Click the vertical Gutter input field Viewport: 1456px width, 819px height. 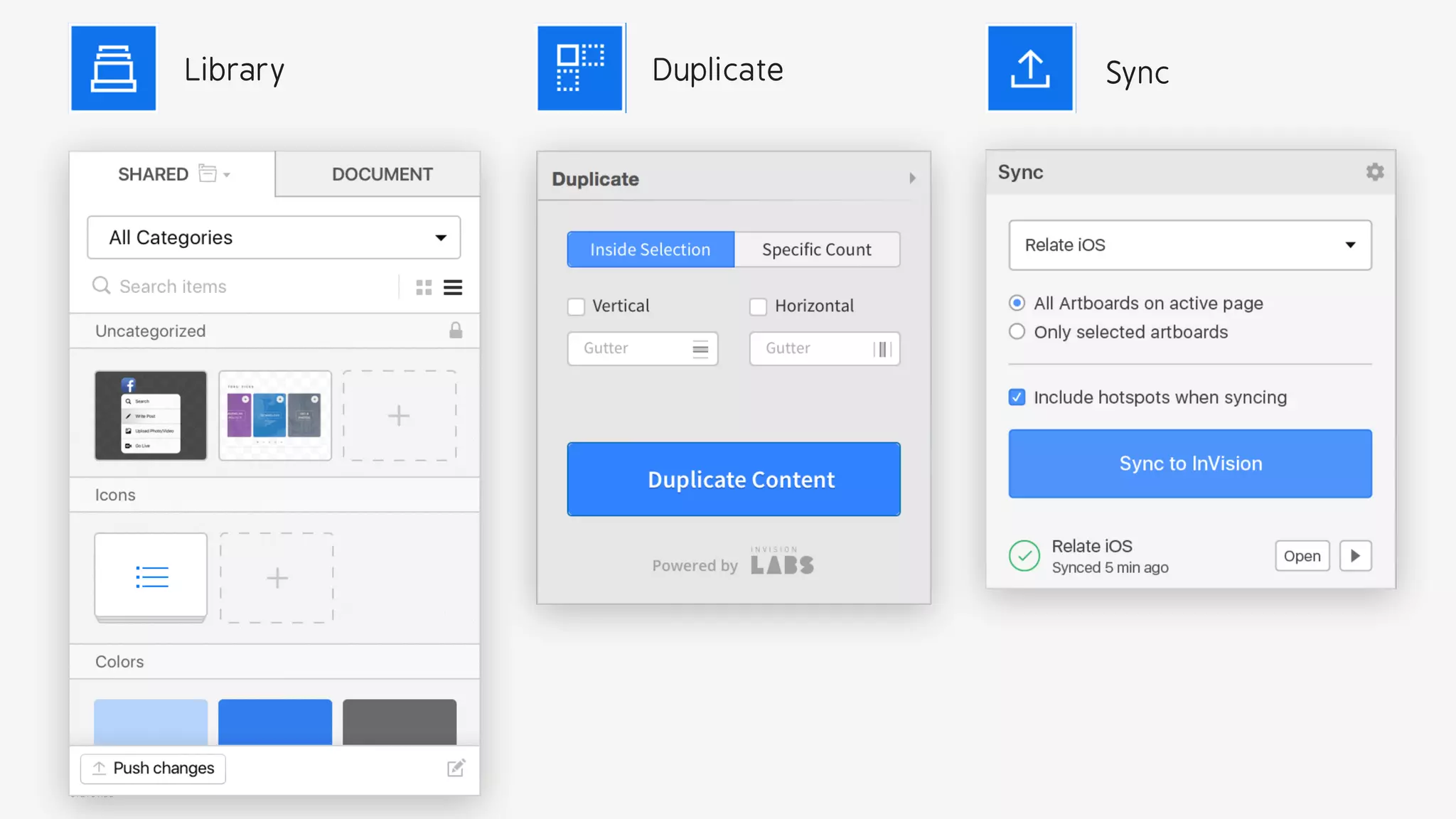pyautogui.click(x=643, y=348)
